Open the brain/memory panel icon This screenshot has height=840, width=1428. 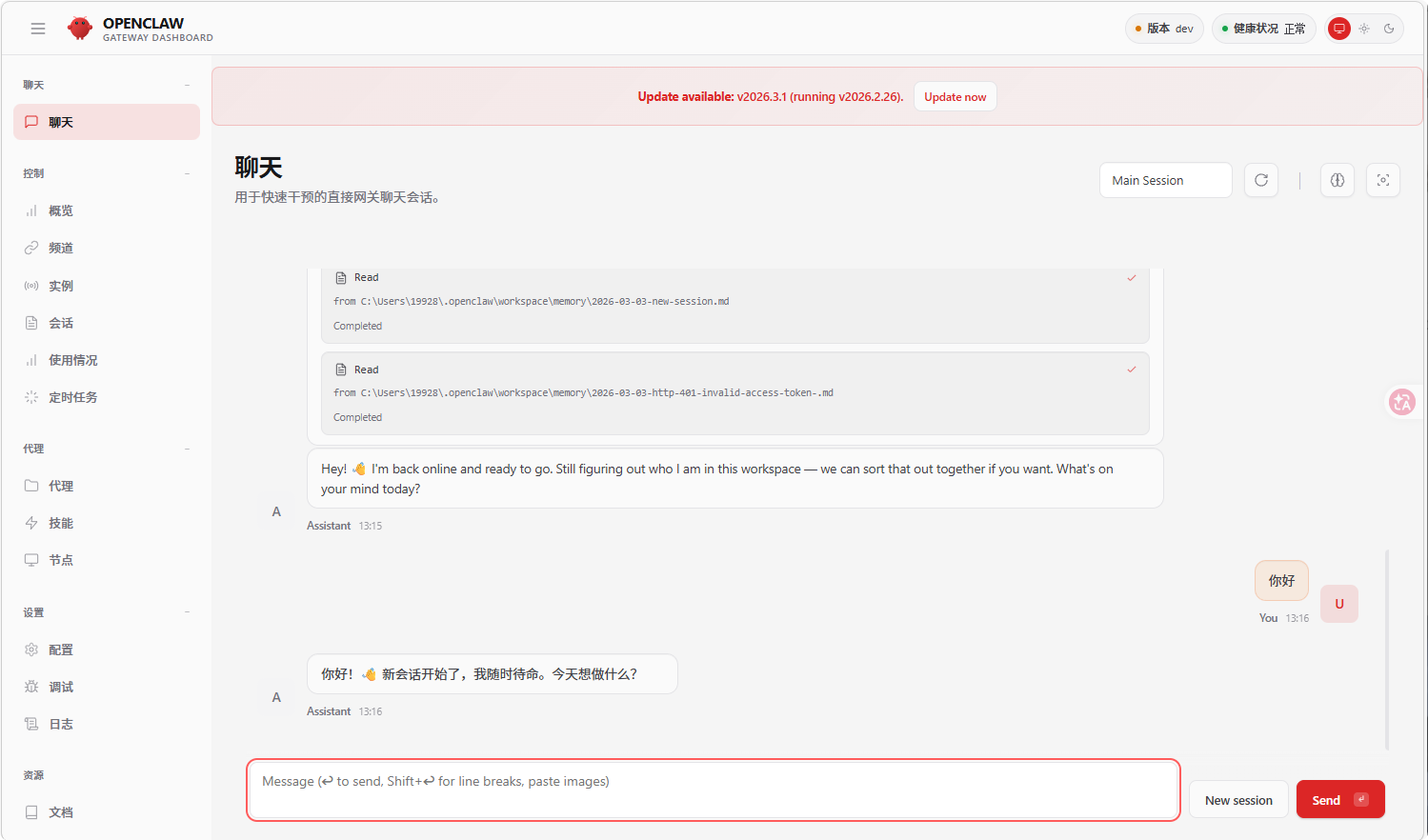click(1337, 180)
